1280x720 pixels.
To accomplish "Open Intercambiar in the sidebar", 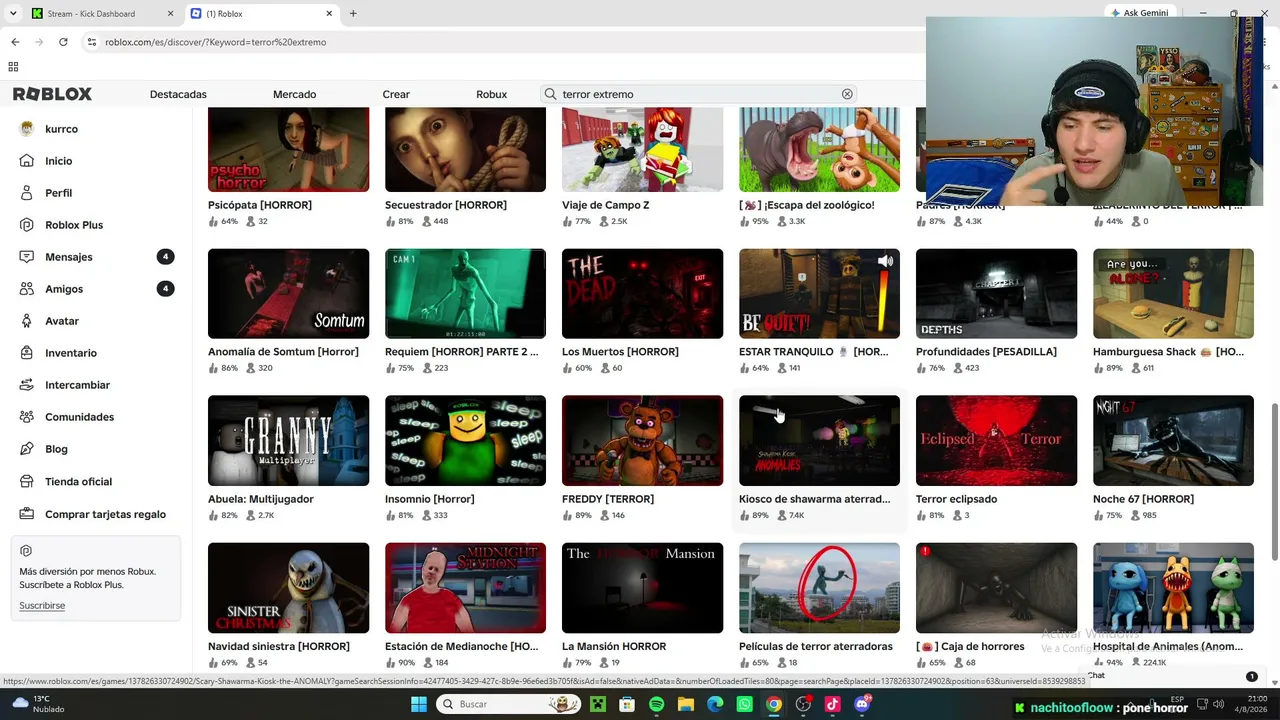I will point(77,385).
